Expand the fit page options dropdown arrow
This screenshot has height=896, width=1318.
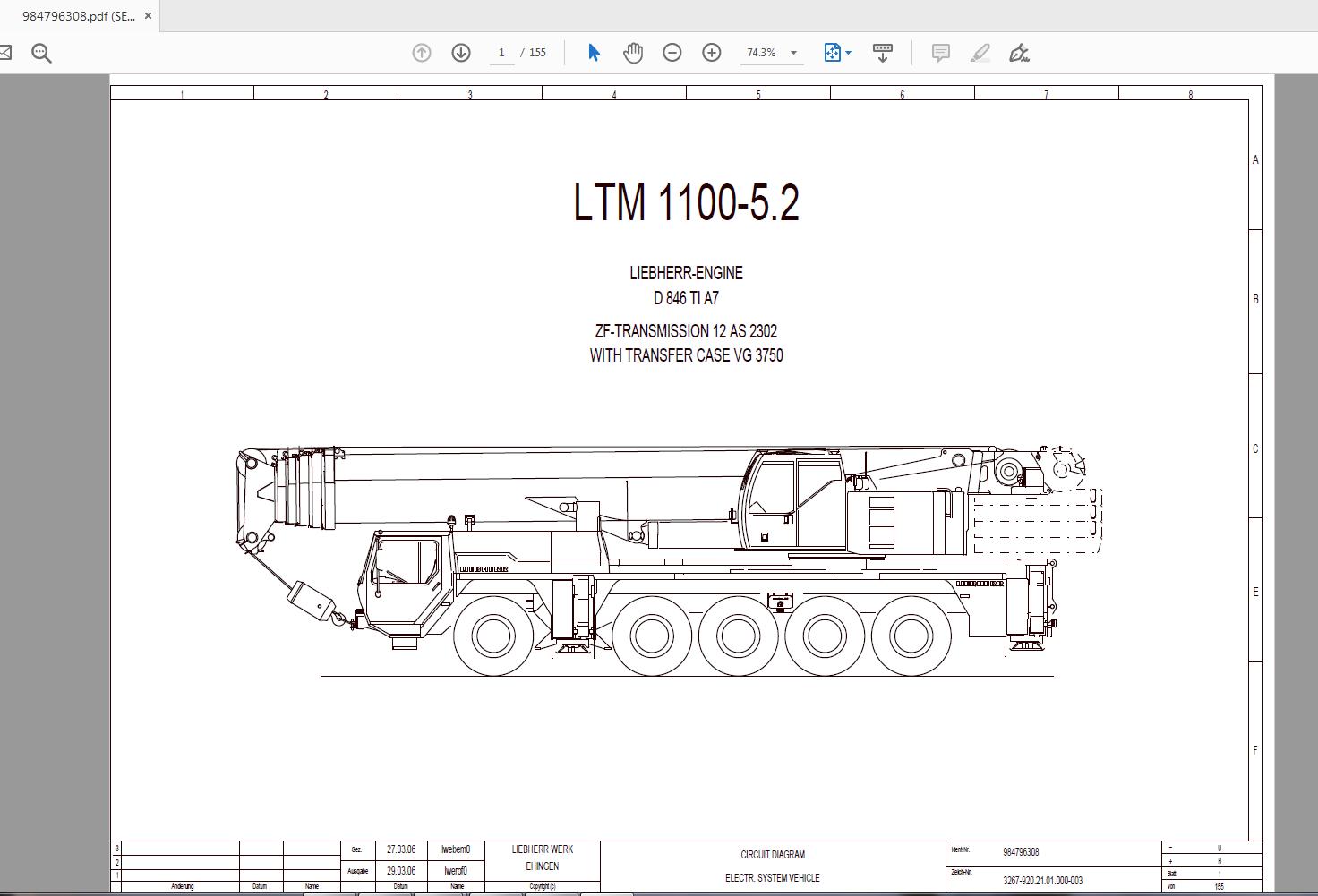849,53
